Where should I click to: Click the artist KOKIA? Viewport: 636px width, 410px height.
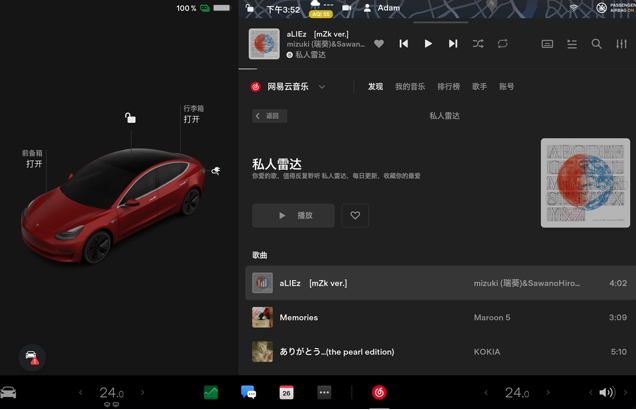point(487,352)
